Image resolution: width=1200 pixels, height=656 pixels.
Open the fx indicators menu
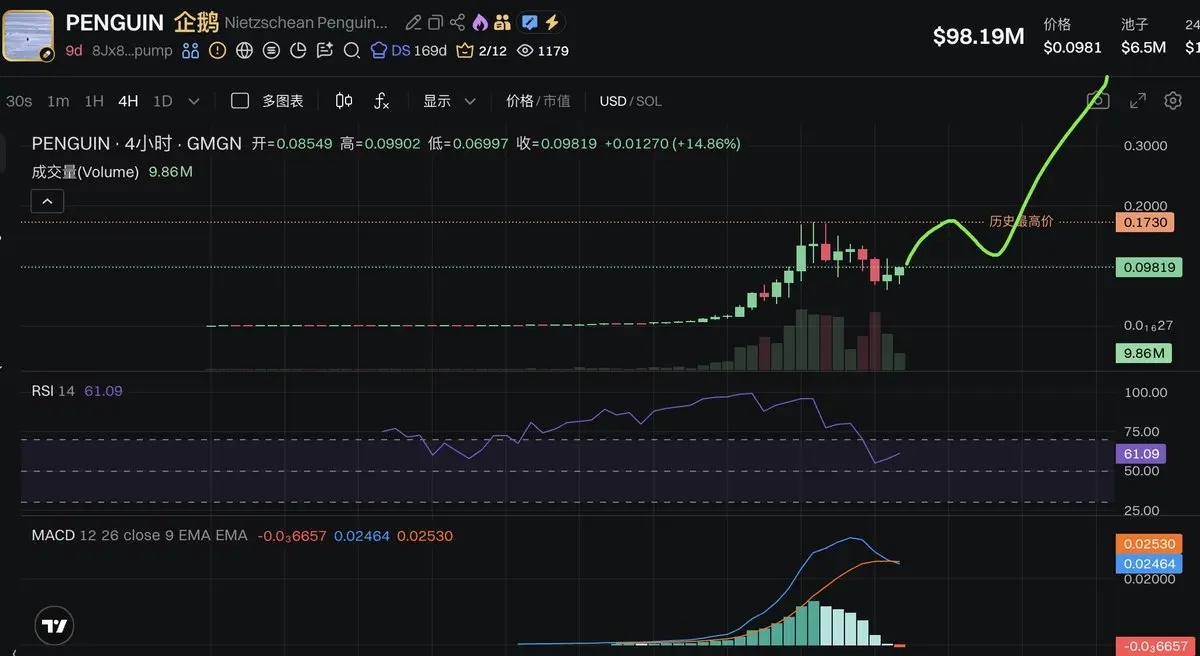[x=382, y=101]
